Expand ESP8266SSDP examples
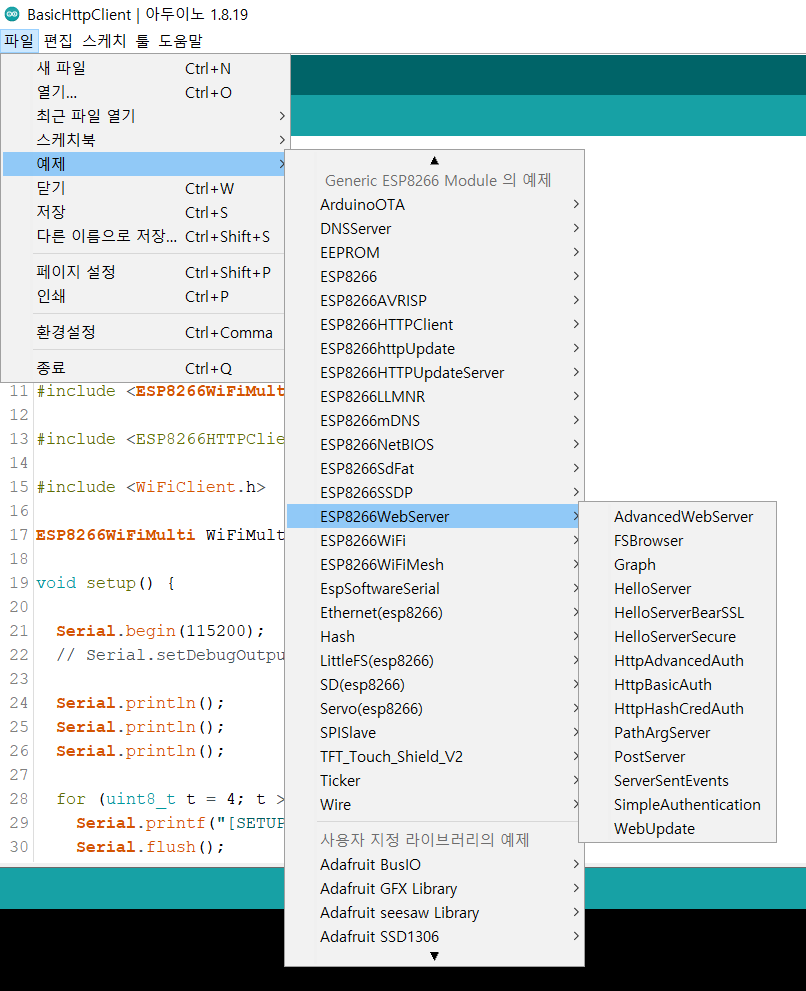 434,493
